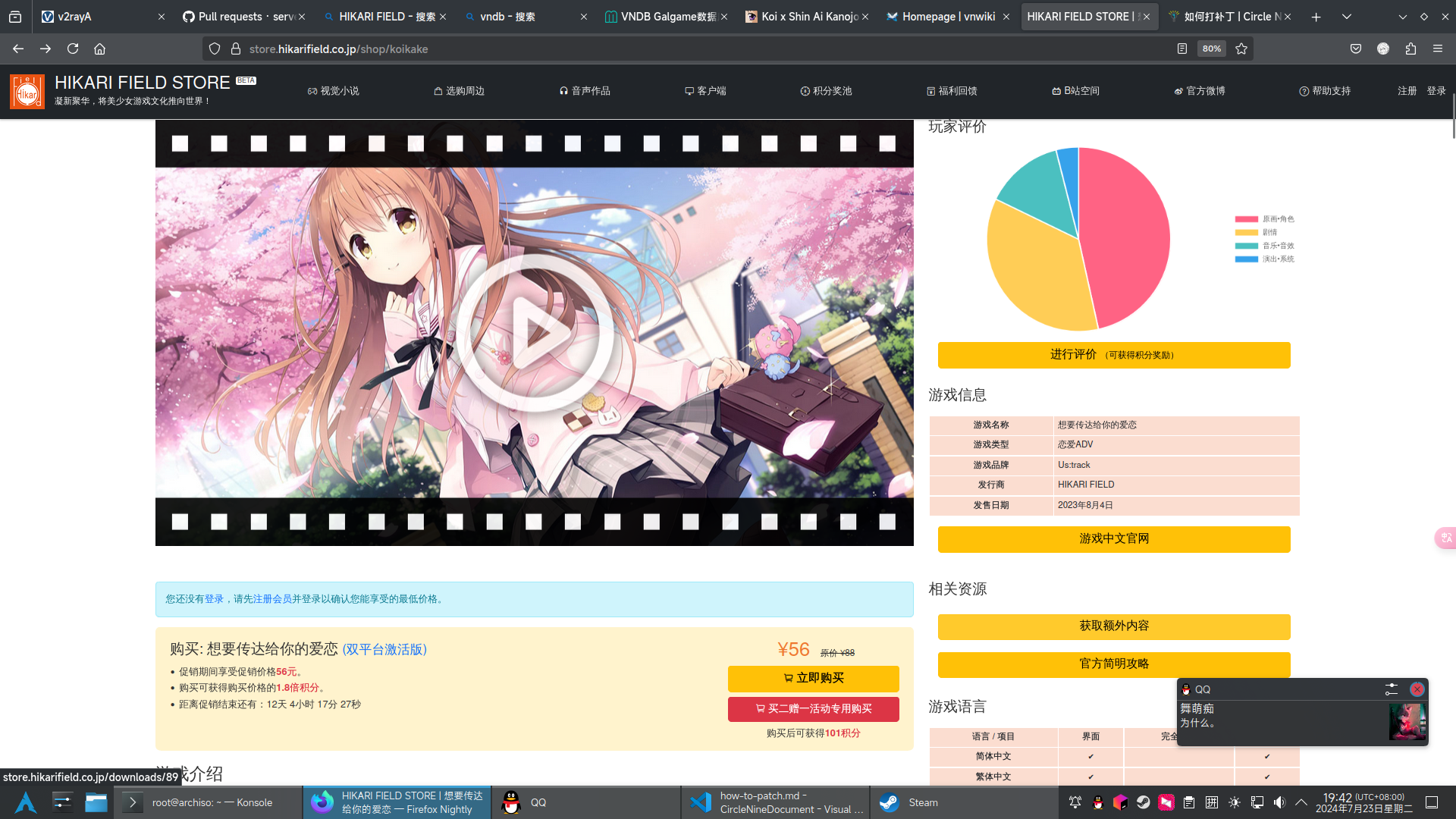Viewport: 1456px width, 819px height.
Task: Click the translate floating icon on the right edge
Action: [x=1445, y=538]
